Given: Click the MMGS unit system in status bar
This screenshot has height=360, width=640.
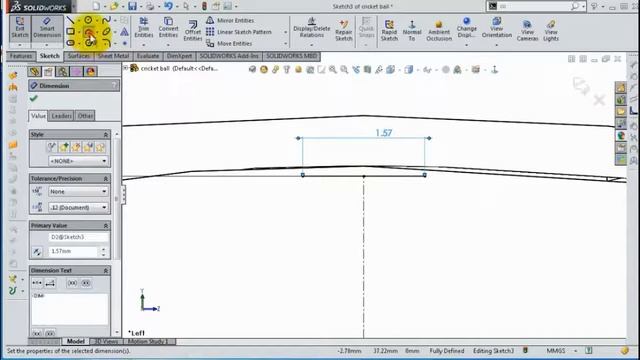Looking at the screenshot, I should 556,351.
